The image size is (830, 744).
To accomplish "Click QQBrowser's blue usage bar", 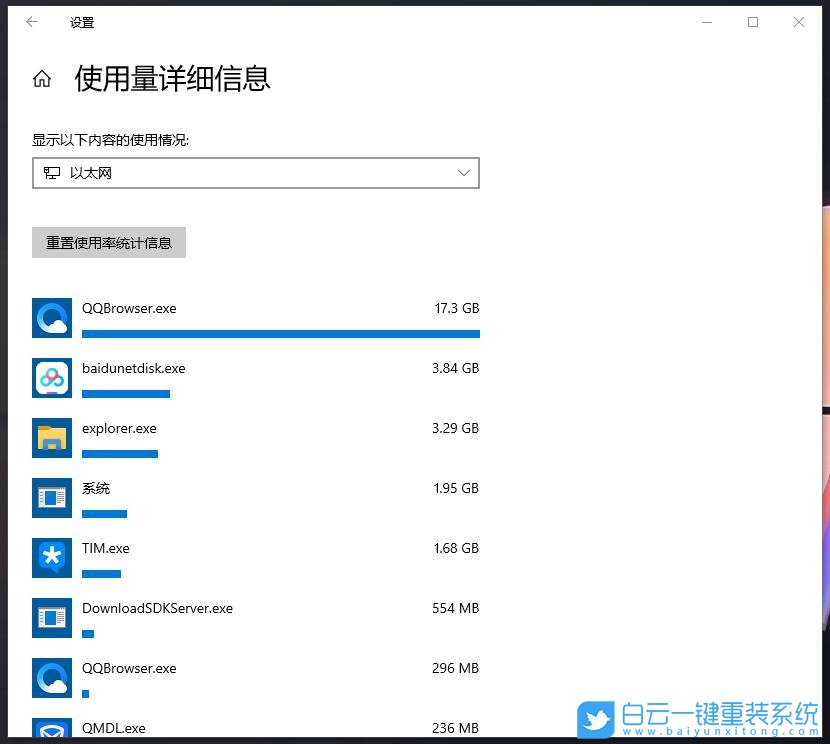I will [x=280, y=333].
